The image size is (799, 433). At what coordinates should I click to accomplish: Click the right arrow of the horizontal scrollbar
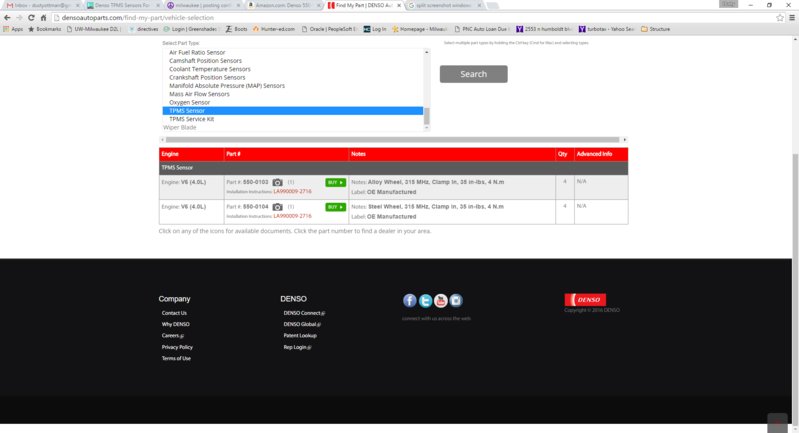625,140
